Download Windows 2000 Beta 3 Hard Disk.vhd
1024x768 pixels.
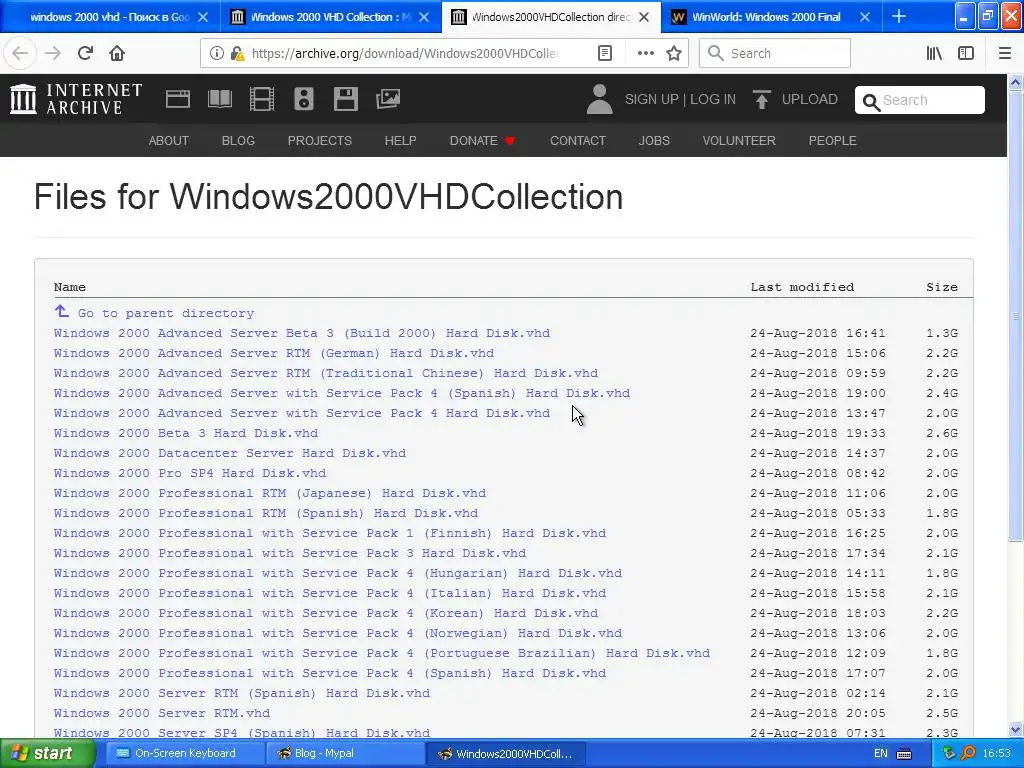point(186,432)
